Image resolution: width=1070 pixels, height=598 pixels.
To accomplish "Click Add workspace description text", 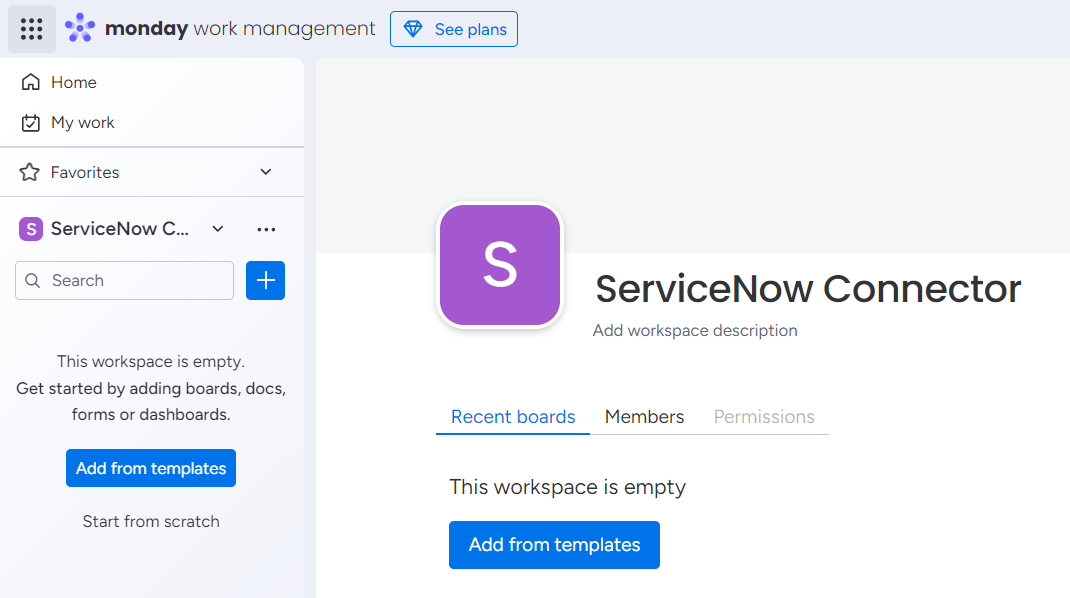I will [695, 330].
